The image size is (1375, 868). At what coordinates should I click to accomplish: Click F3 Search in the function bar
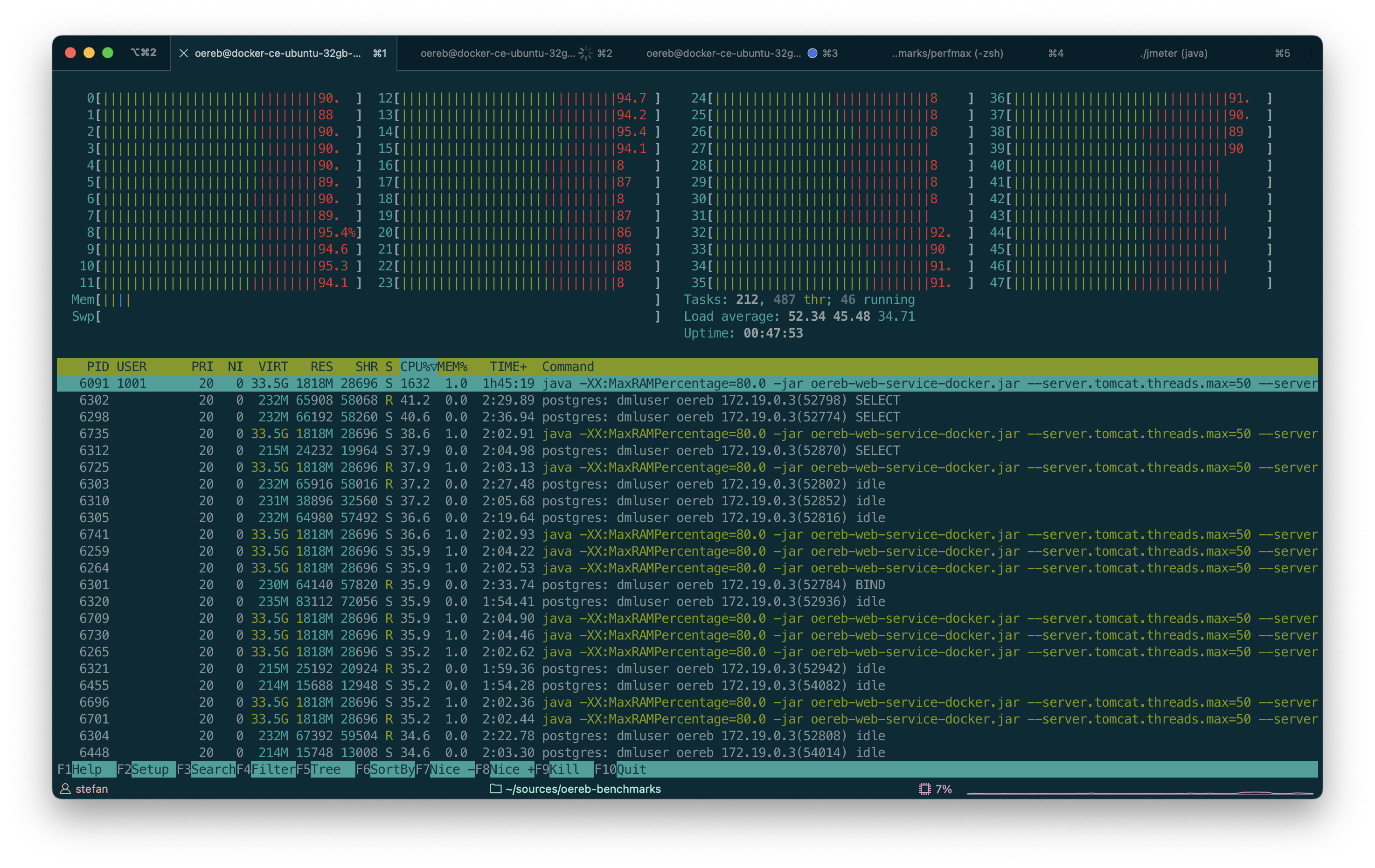[x=206, y=769]
